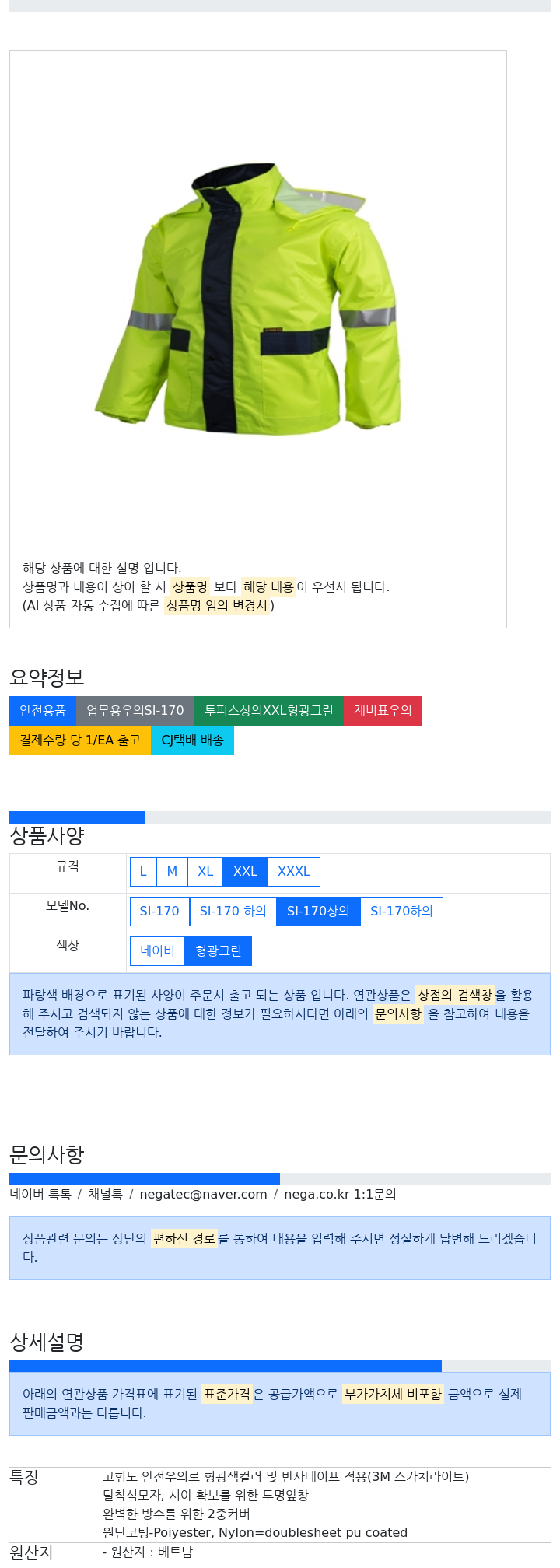Open the 업무용우의SI-170 tag

pos(135,711)
